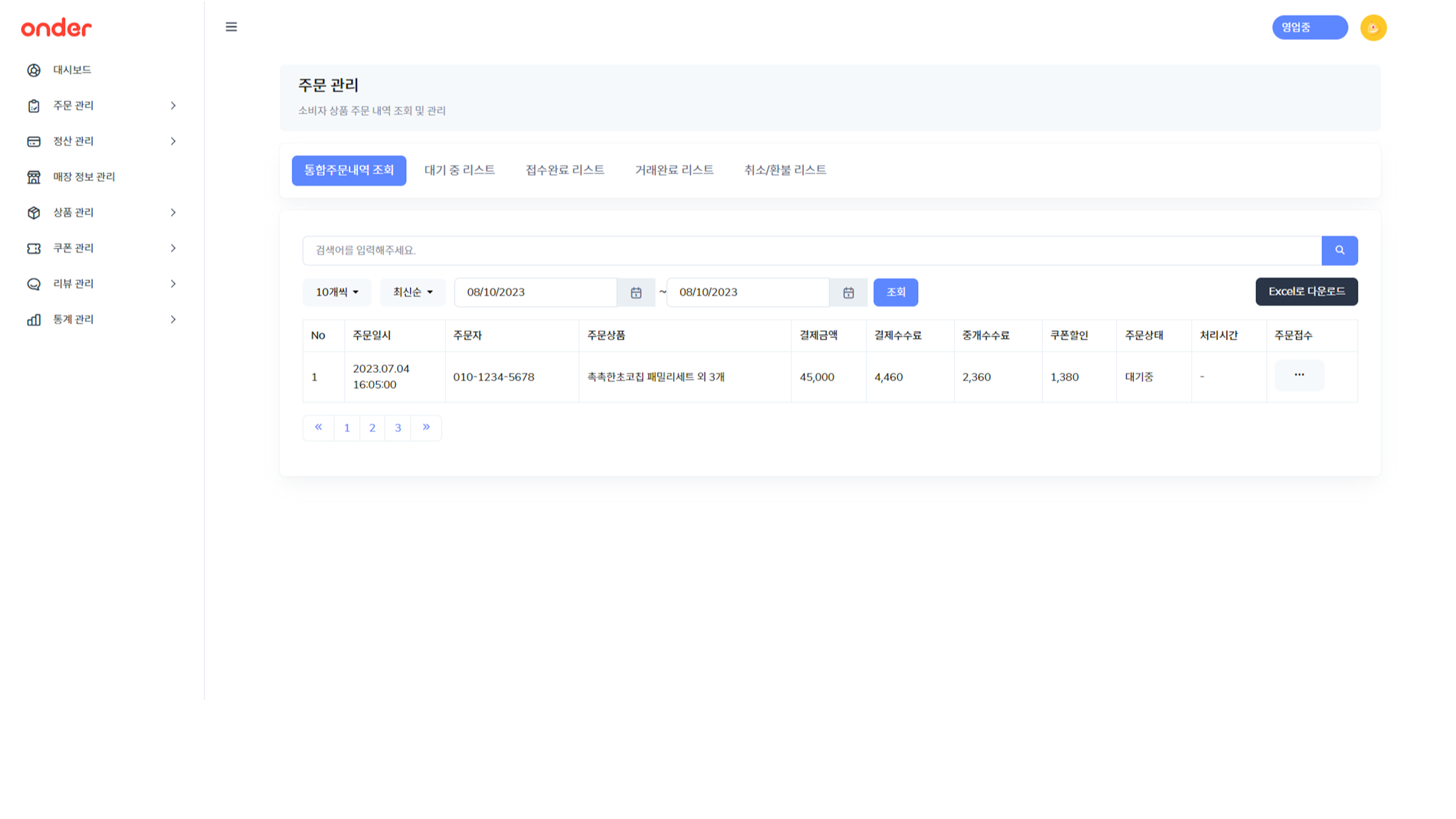
Task: Open 리뷰 관리 label in the sidebar
Action: pyautogui.click(x=73, y=284)
